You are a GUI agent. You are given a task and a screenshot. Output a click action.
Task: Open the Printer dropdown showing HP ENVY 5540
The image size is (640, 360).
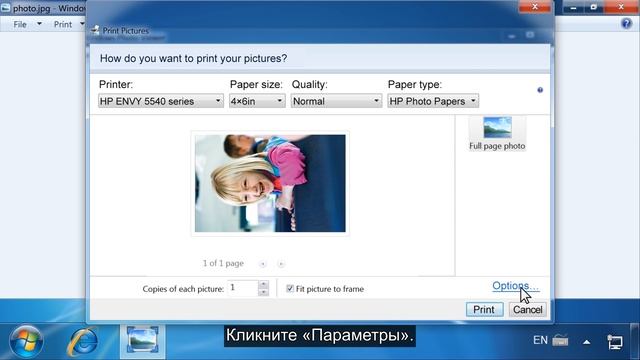tap(160, 101)
